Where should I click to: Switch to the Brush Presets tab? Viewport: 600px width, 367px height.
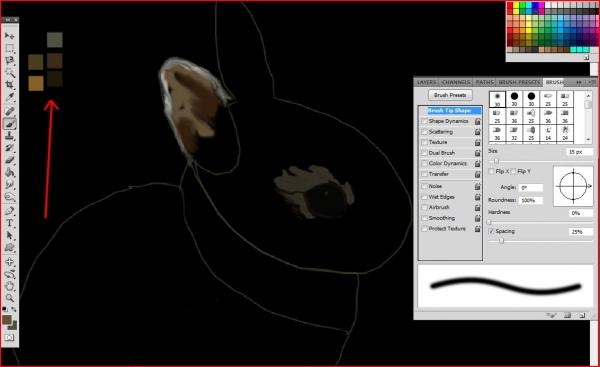click(519, 82)
